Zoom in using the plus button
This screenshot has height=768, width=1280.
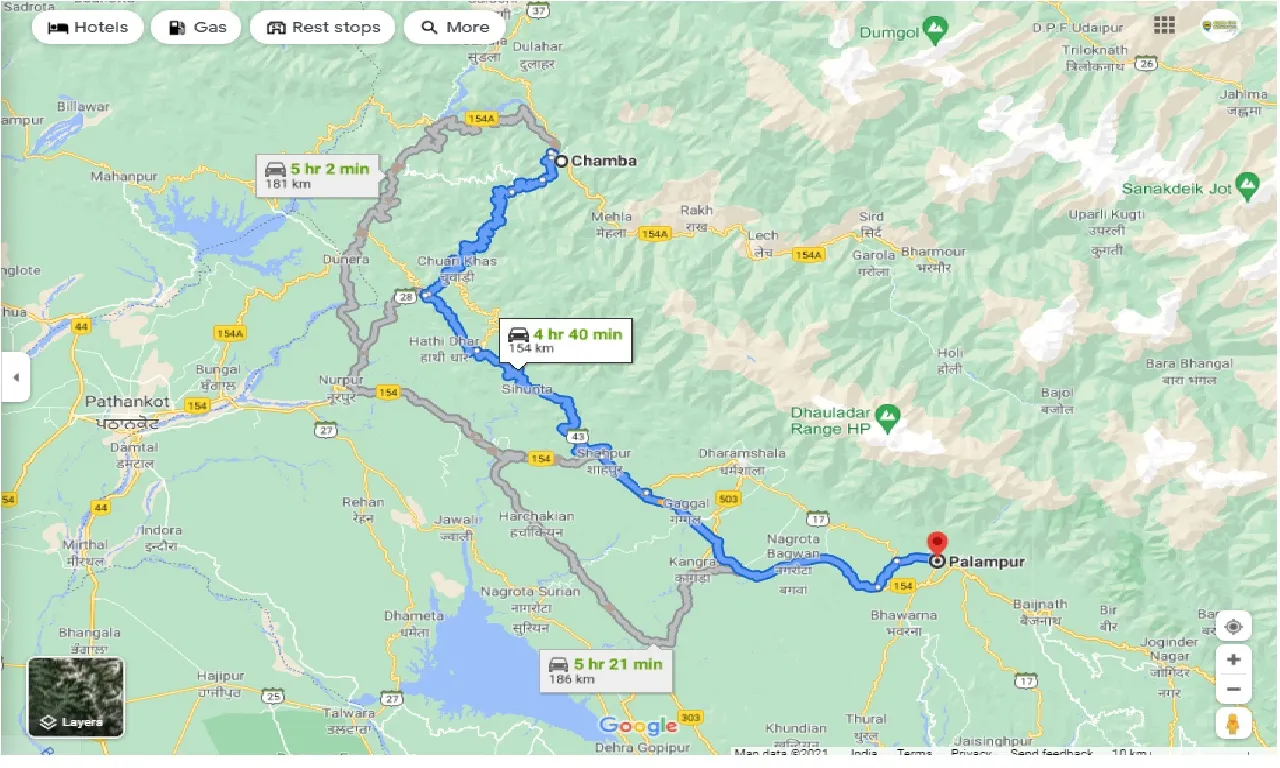coord(1233,660)
